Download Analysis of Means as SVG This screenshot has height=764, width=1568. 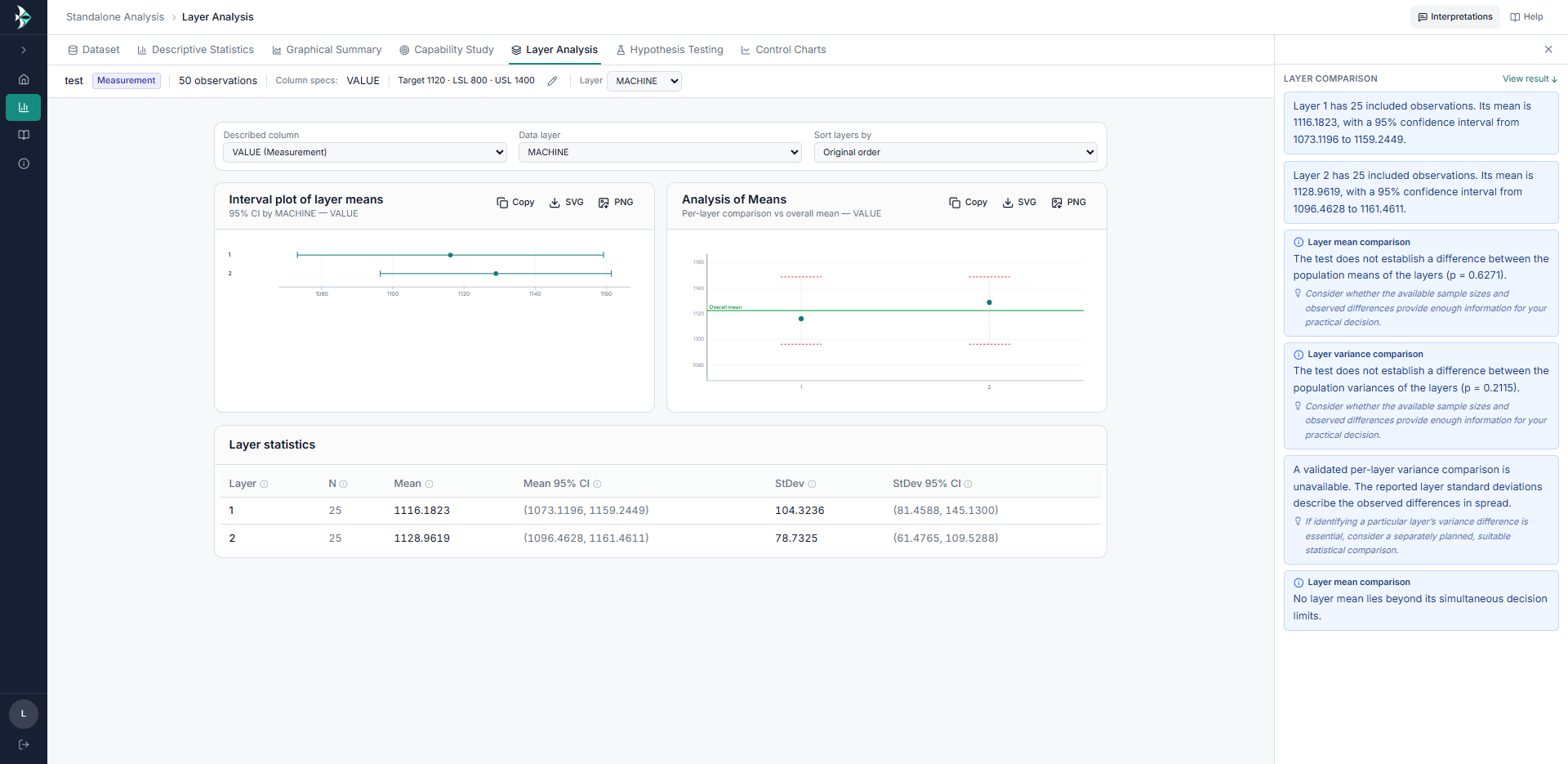(1019, 203)
